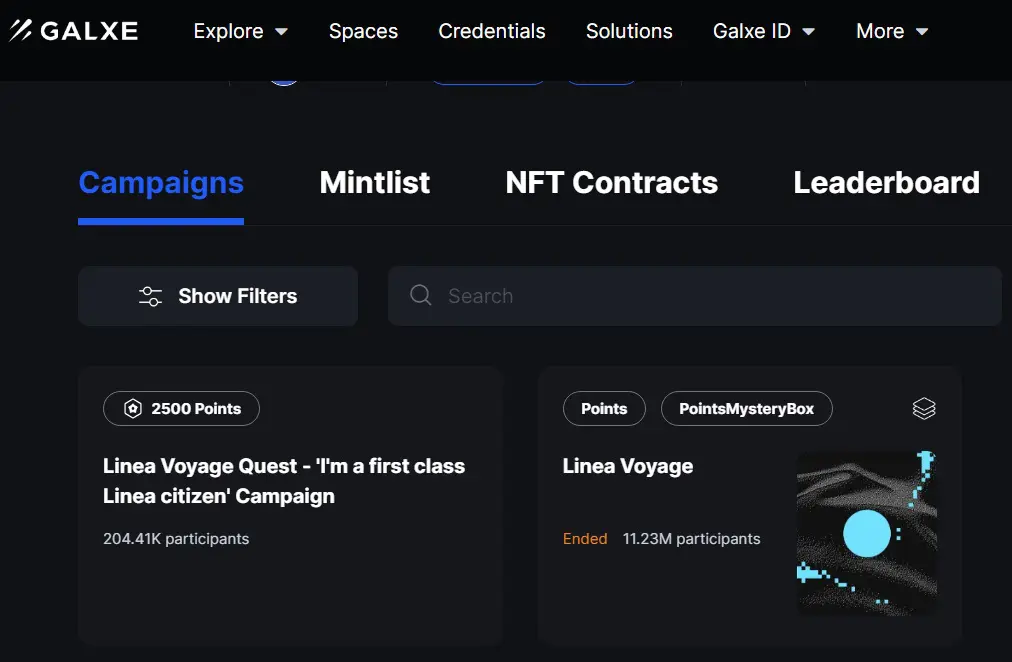Expand the Explore dropdown arrow

[x=281, y=32]
